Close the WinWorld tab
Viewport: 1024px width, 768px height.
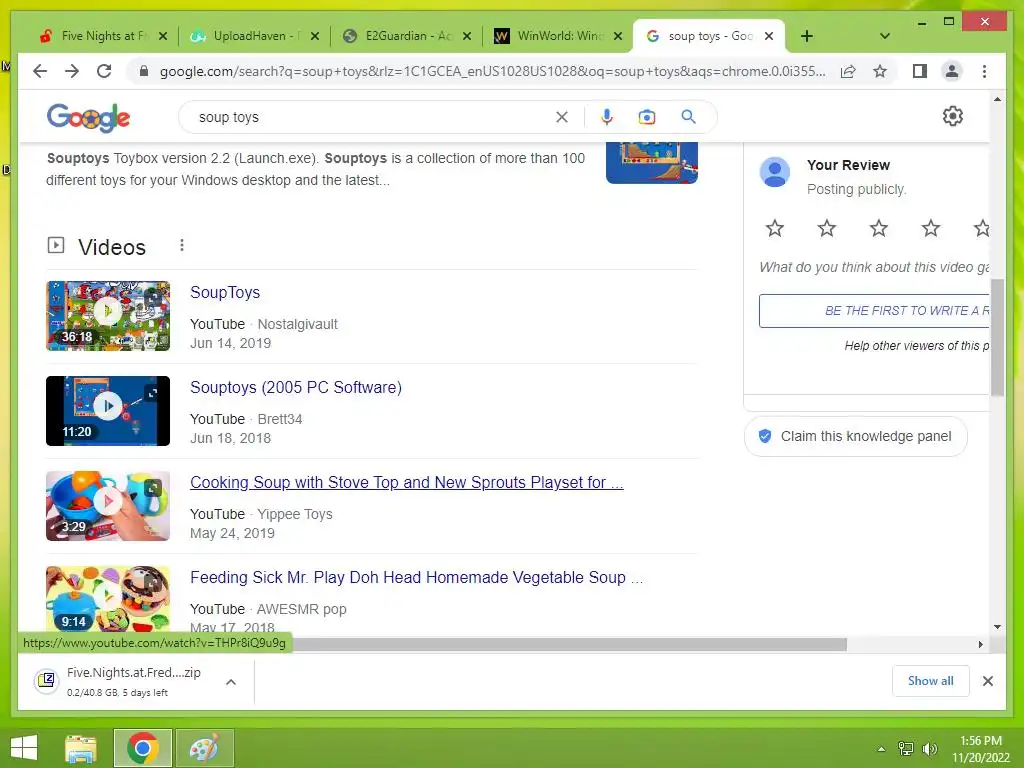click(618, 36)
